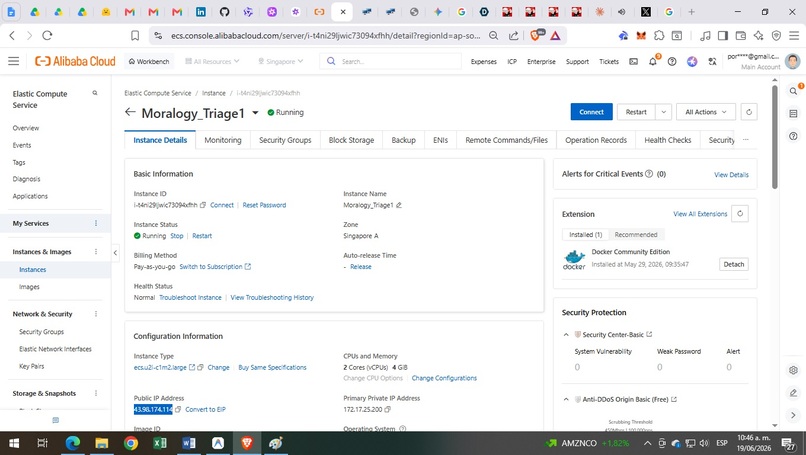Open Storage & Snapshots options menu dots

96,393
